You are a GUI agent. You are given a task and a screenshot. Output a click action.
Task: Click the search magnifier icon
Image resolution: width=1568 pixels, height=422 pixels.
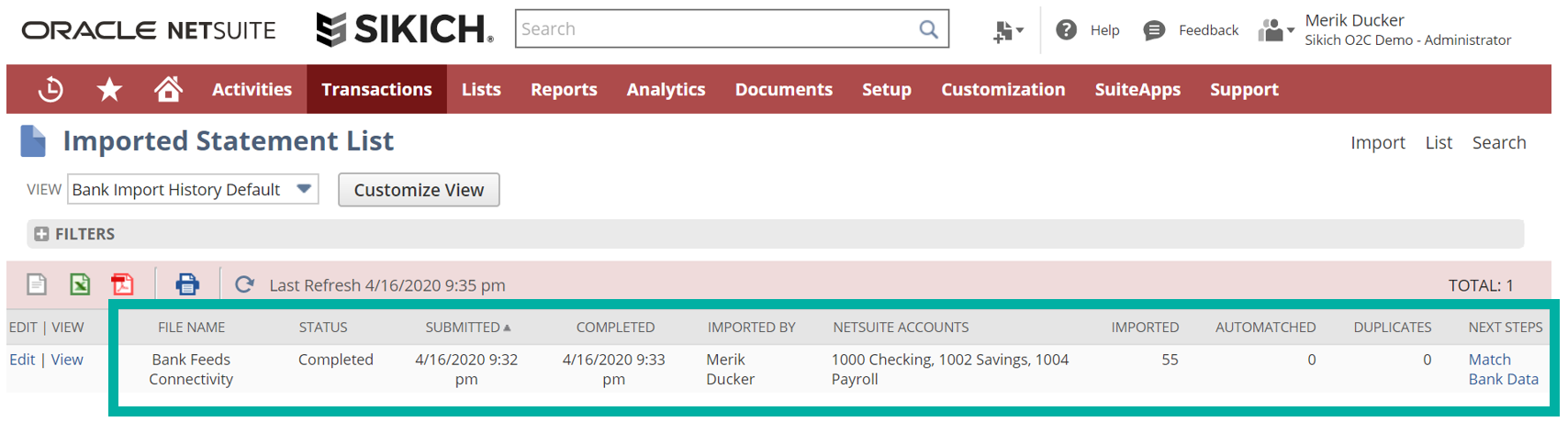click(x=928, y=29)
